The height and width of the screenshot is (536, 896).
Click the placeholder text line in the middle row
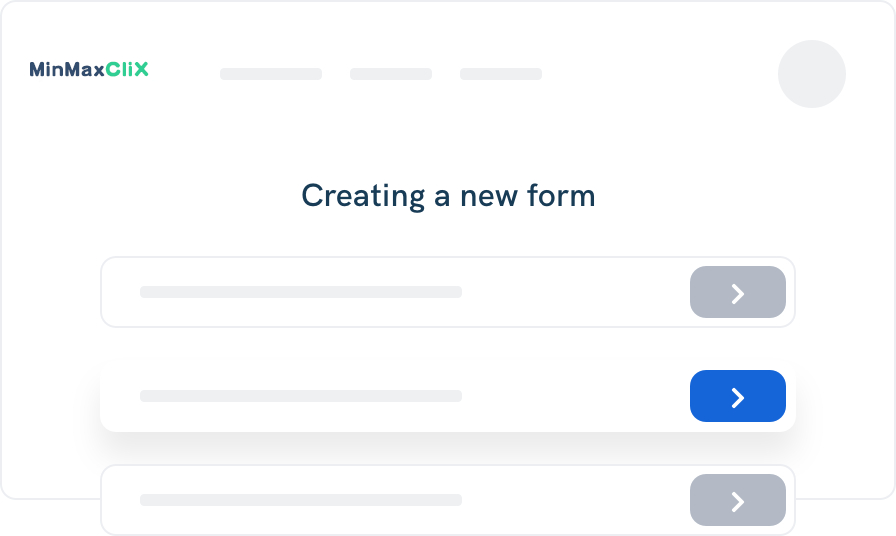(300, 396)
